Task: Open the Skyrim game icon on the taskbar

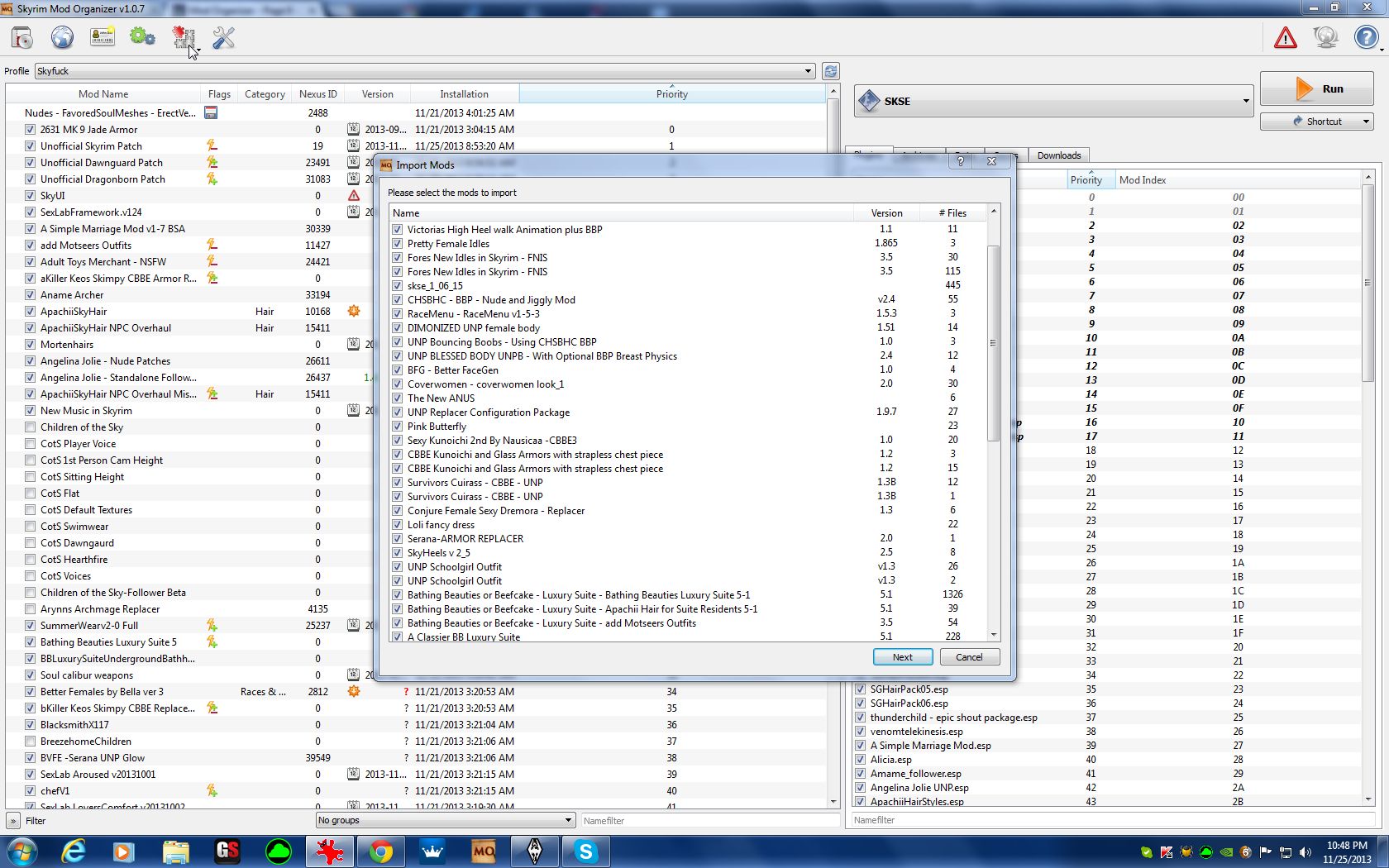Action: [535, 851]
